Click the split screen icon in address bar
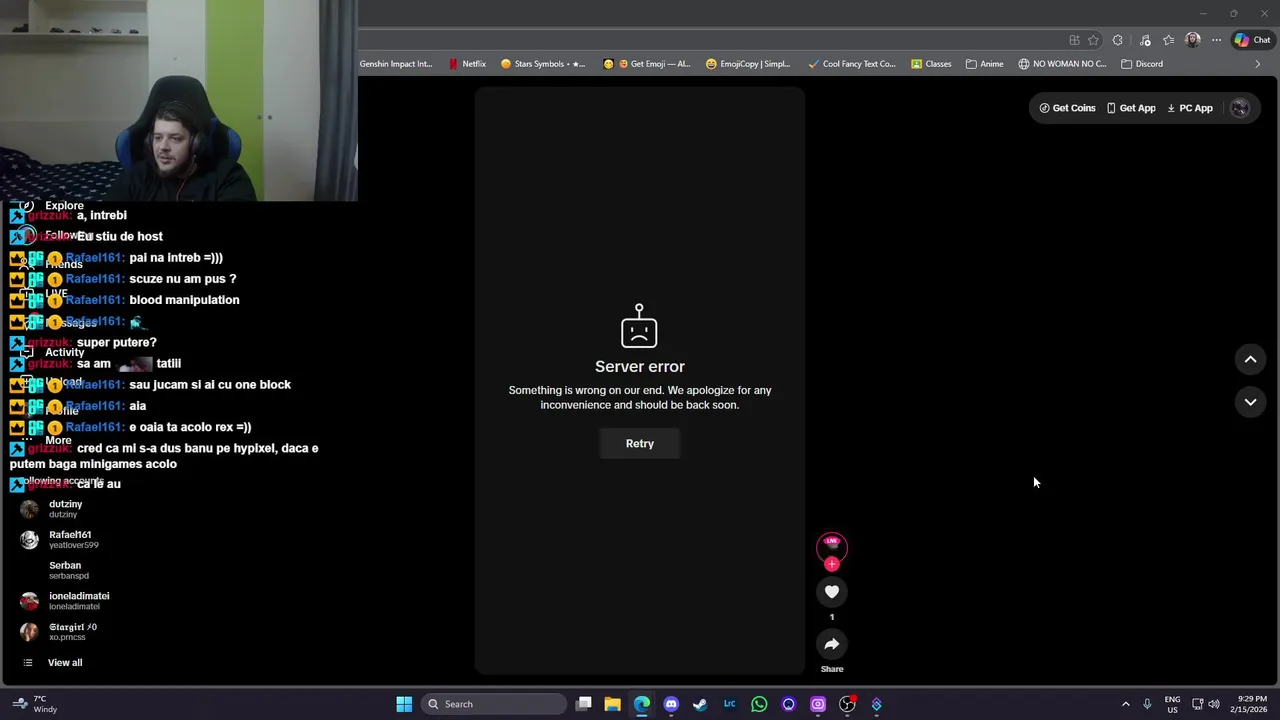This screenshot has height=720, width=1280. point(1074,40)
